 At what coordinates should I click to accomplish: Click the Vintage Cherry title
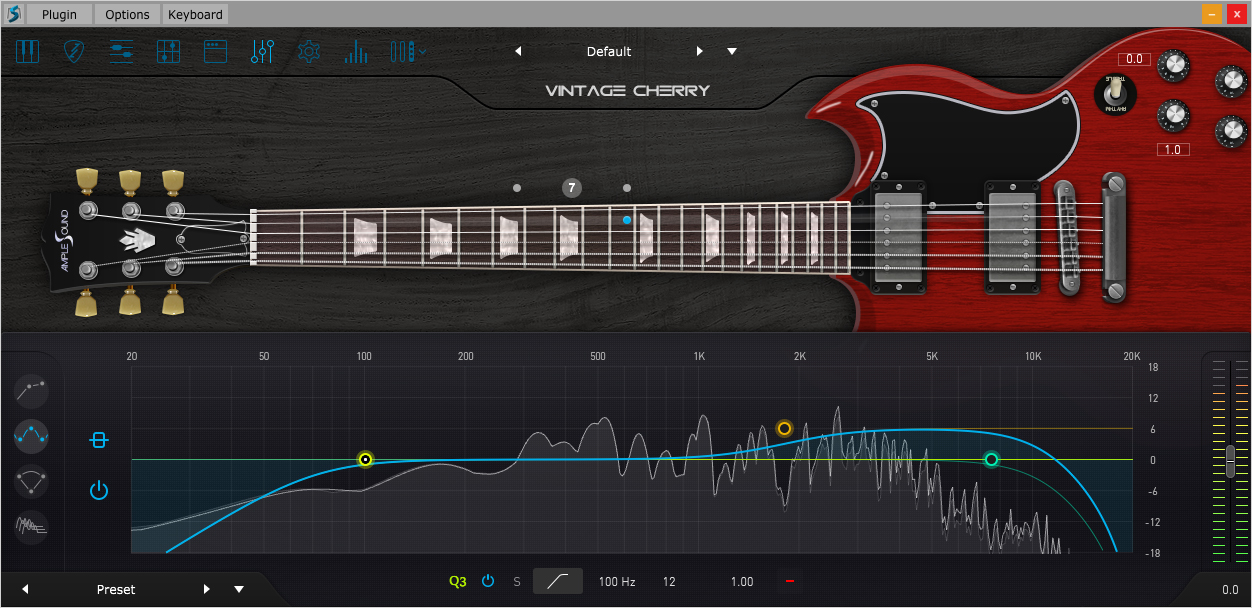point(627,91)
